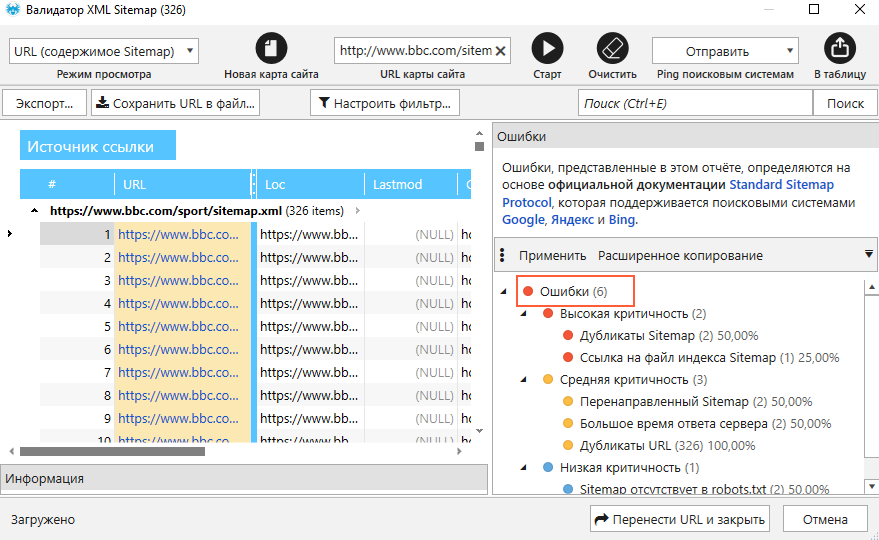Image resolution: width=879 pixels, height=540 pixels.
Task: Select Высокая критичность (2)
Action: [x=633, y=313]
